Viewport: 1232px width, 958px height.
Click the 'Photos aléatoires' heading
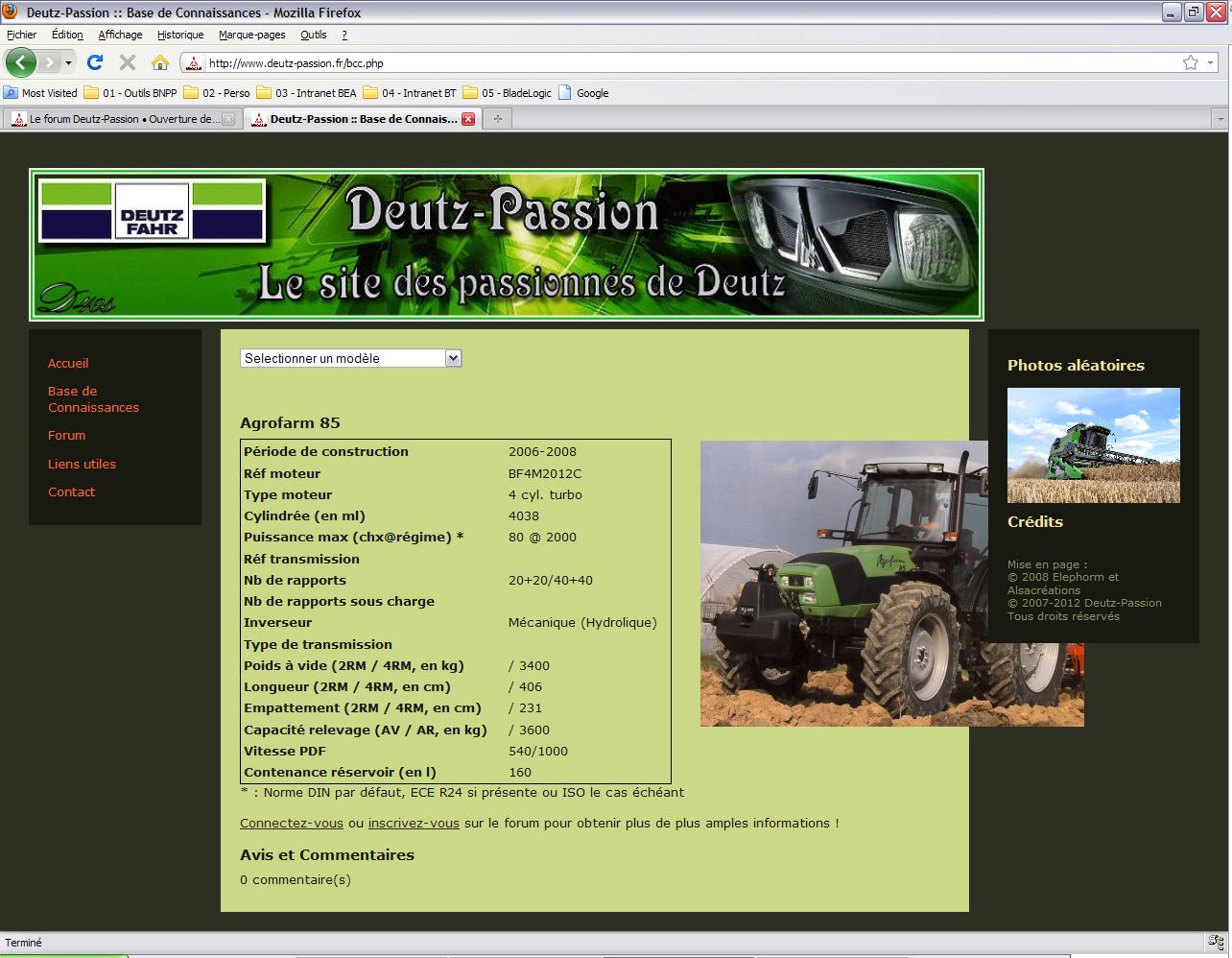point(1076,365)
